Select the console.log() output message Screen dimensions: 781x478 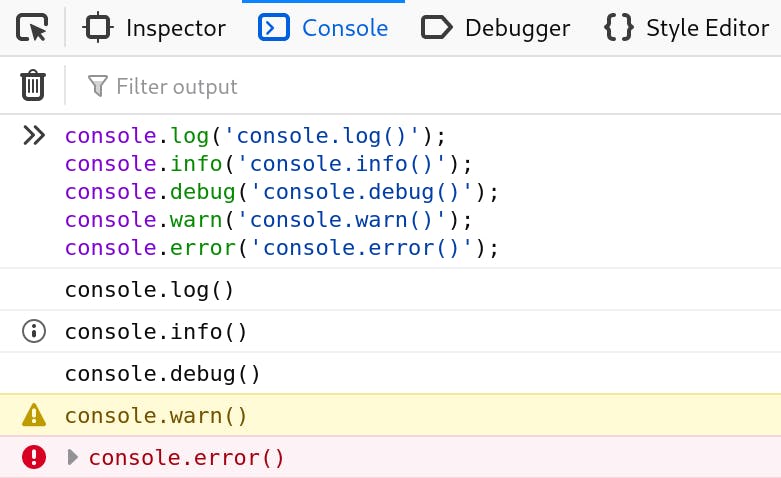coord(149,290)
